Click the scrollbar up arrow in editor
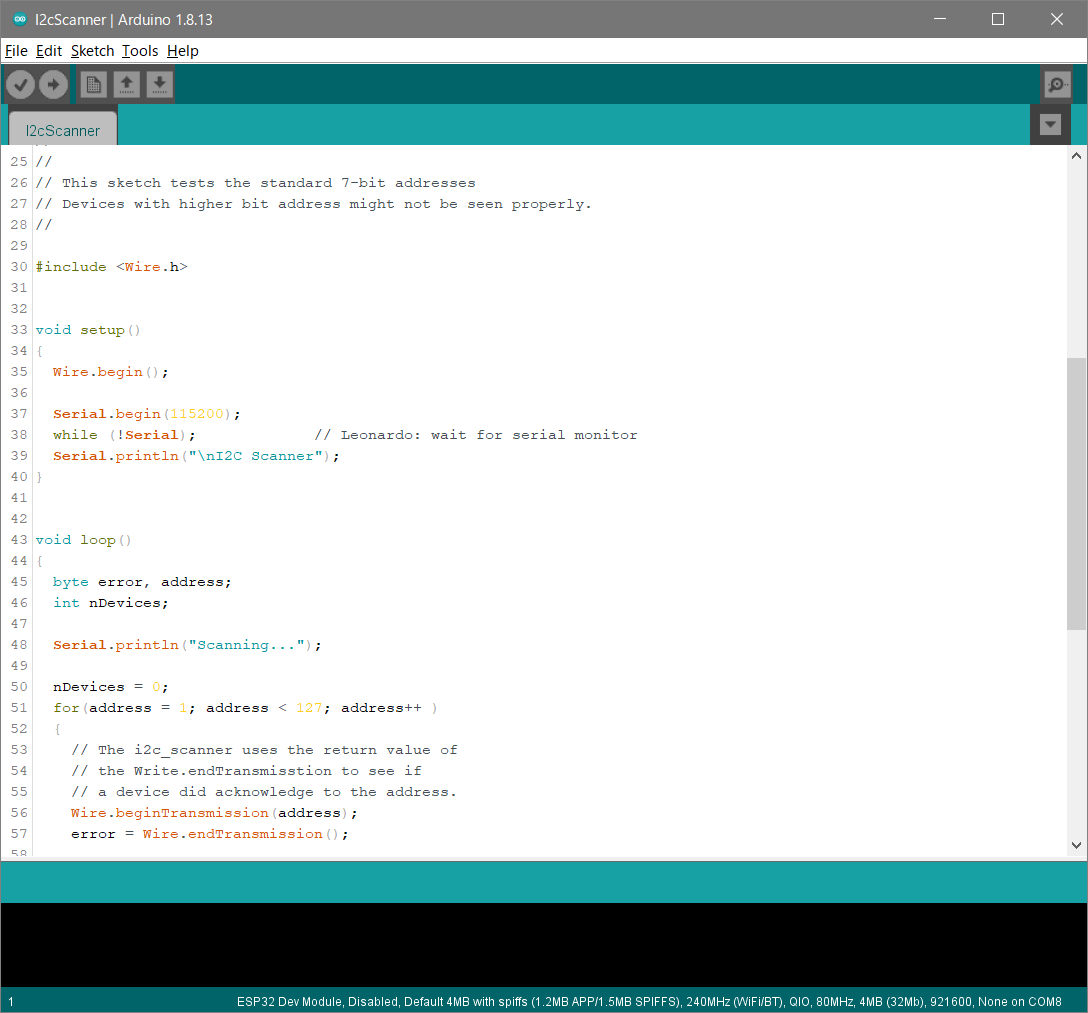 coord(1076,156)
